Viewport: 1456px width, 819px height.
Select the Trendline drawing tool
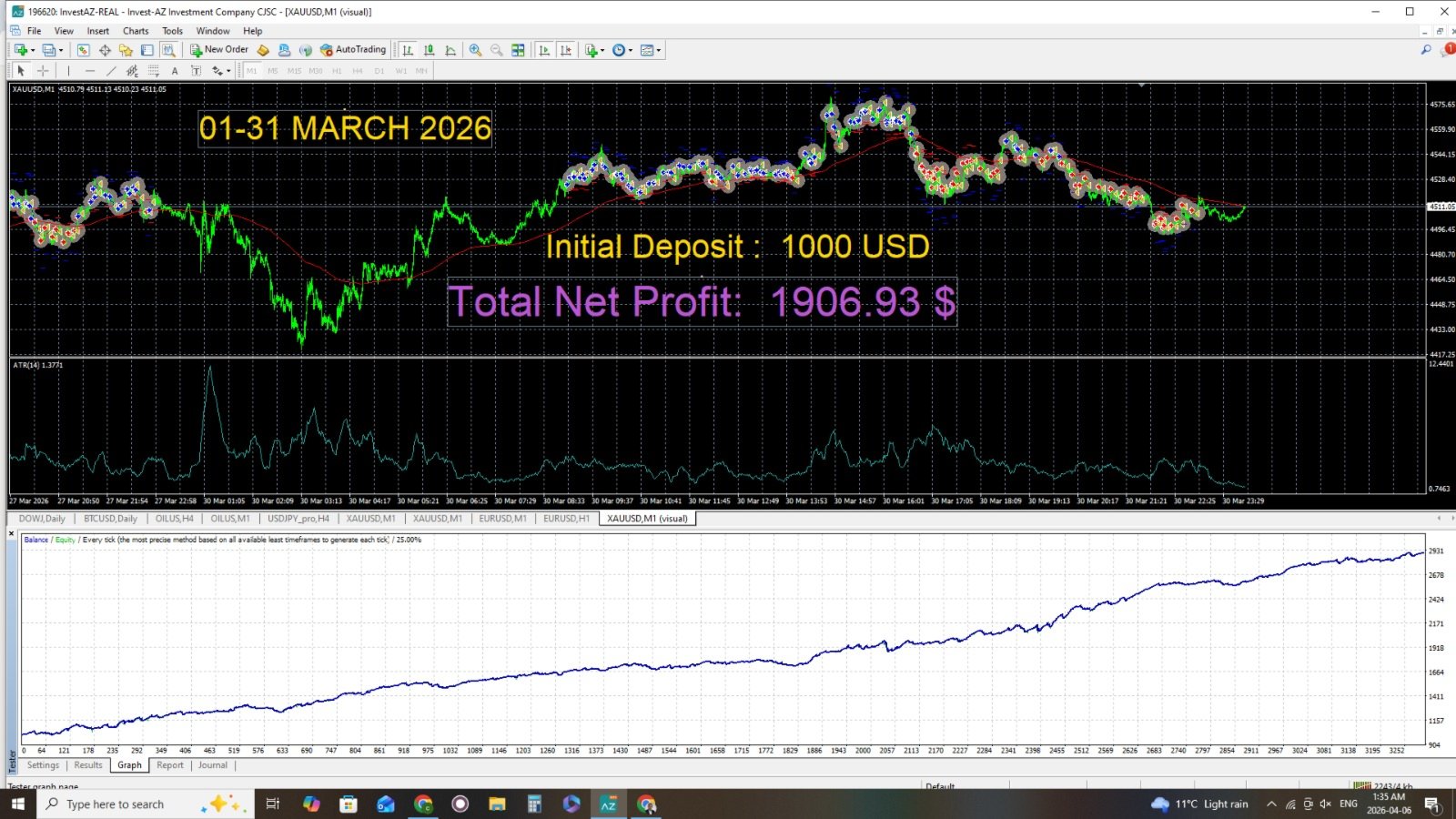[111, 70]
